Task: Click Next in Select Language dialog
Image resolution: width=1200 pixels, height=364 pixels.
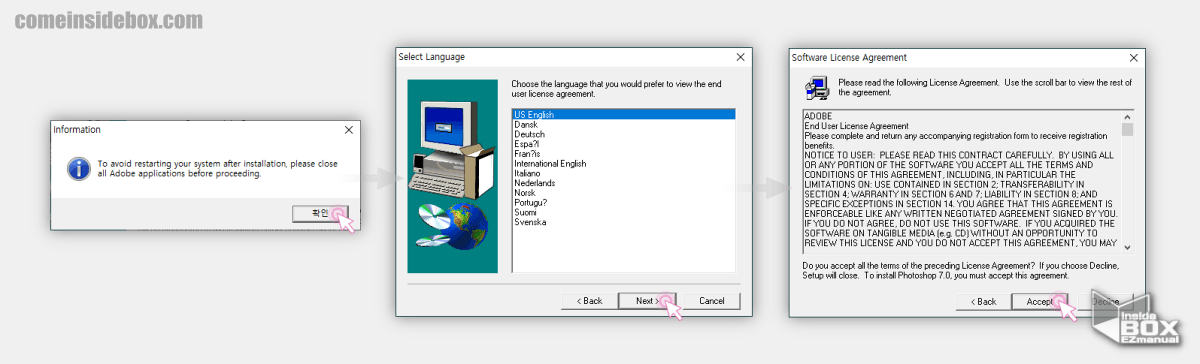Action: tap(646, 300)
